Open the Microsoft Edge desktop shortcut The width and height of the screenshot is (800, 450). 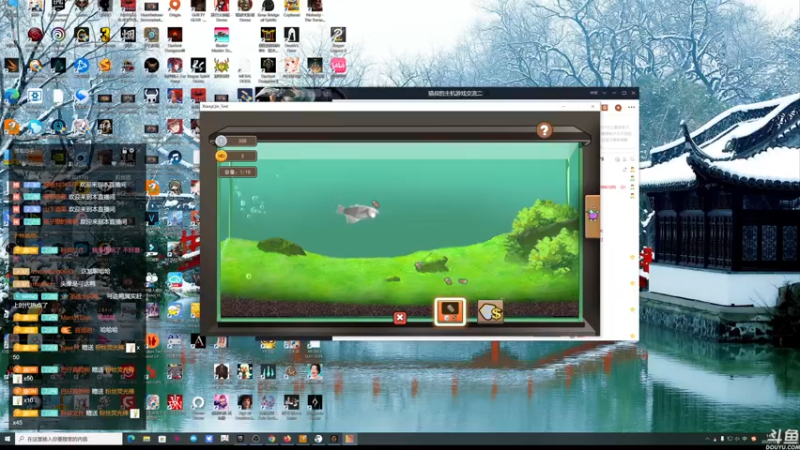12,96
